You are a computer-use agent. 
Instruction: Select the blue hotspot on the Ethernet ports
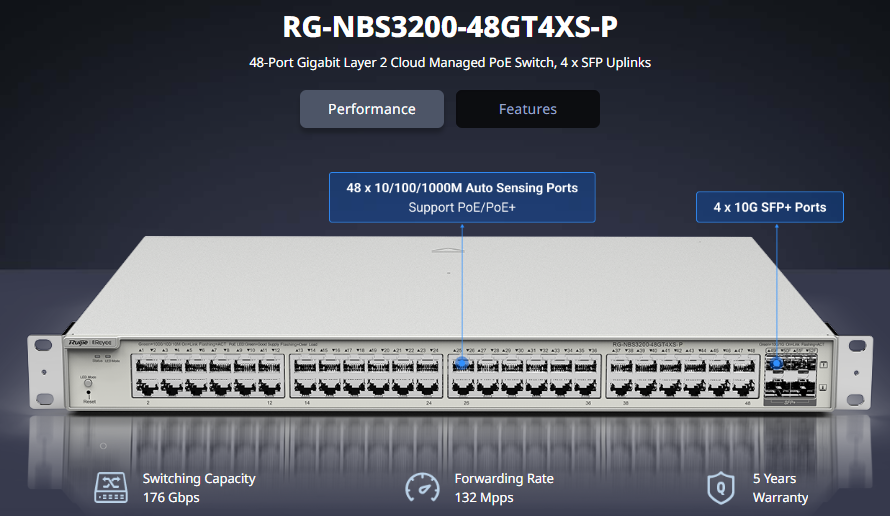[x=462, y=363]
